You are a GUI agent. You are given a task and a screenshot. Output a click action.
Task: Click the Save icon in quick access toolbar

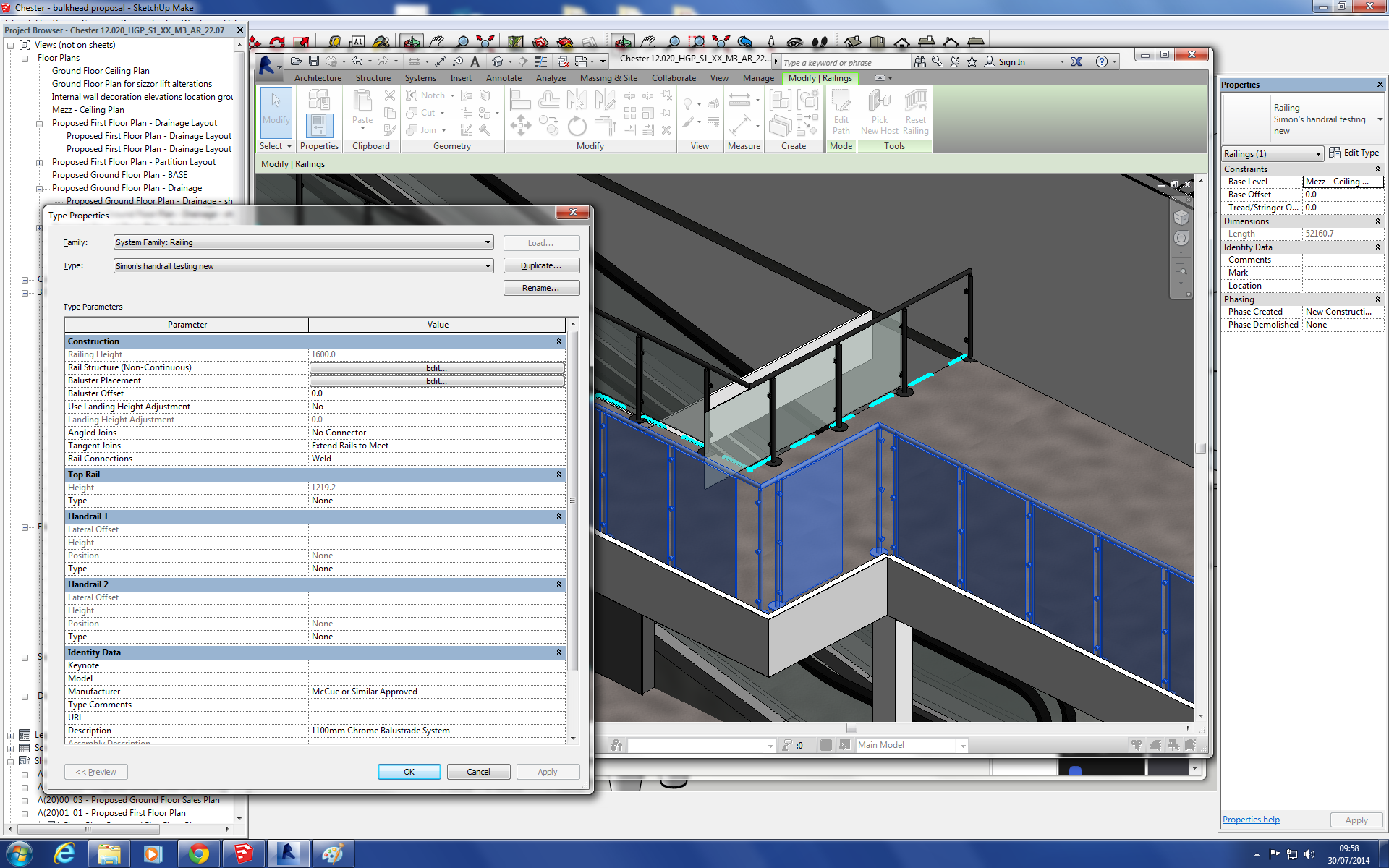314,61
